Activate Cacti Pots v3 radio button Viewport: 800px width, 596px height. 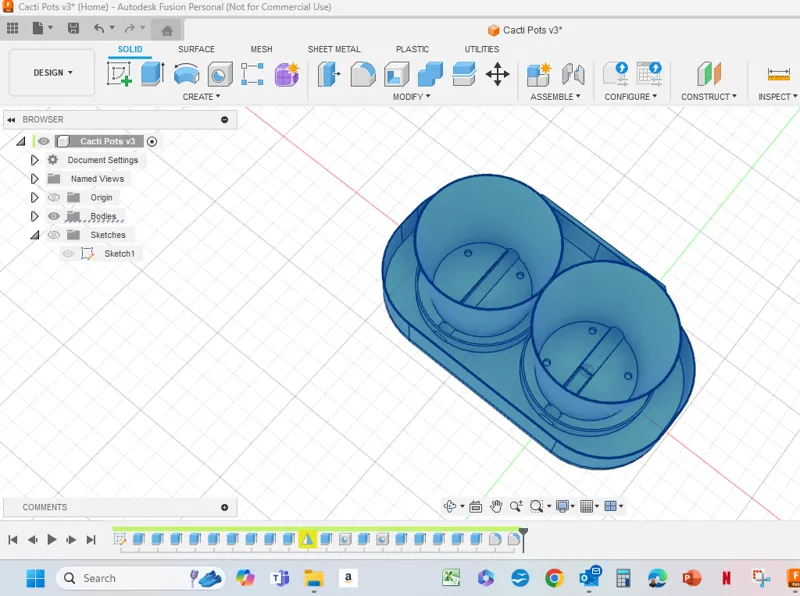[152, 141]
